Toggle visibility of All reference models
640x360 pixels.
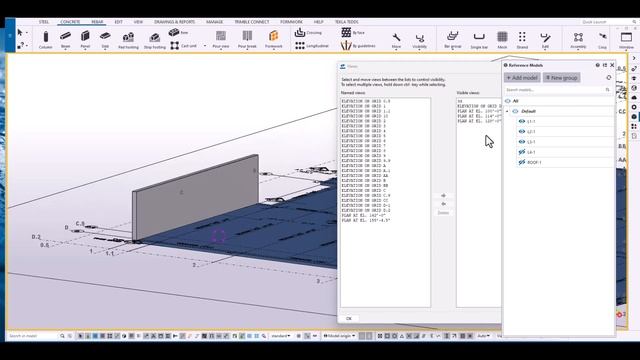(x=508, y=101)
